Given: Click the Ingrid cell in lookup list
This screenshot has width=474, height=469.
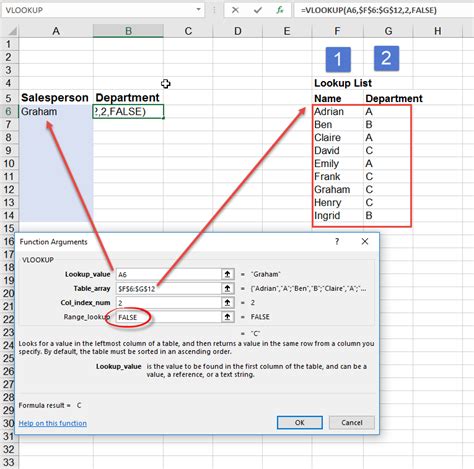Looking at the screenshot, I should click(x=337, y=215).
